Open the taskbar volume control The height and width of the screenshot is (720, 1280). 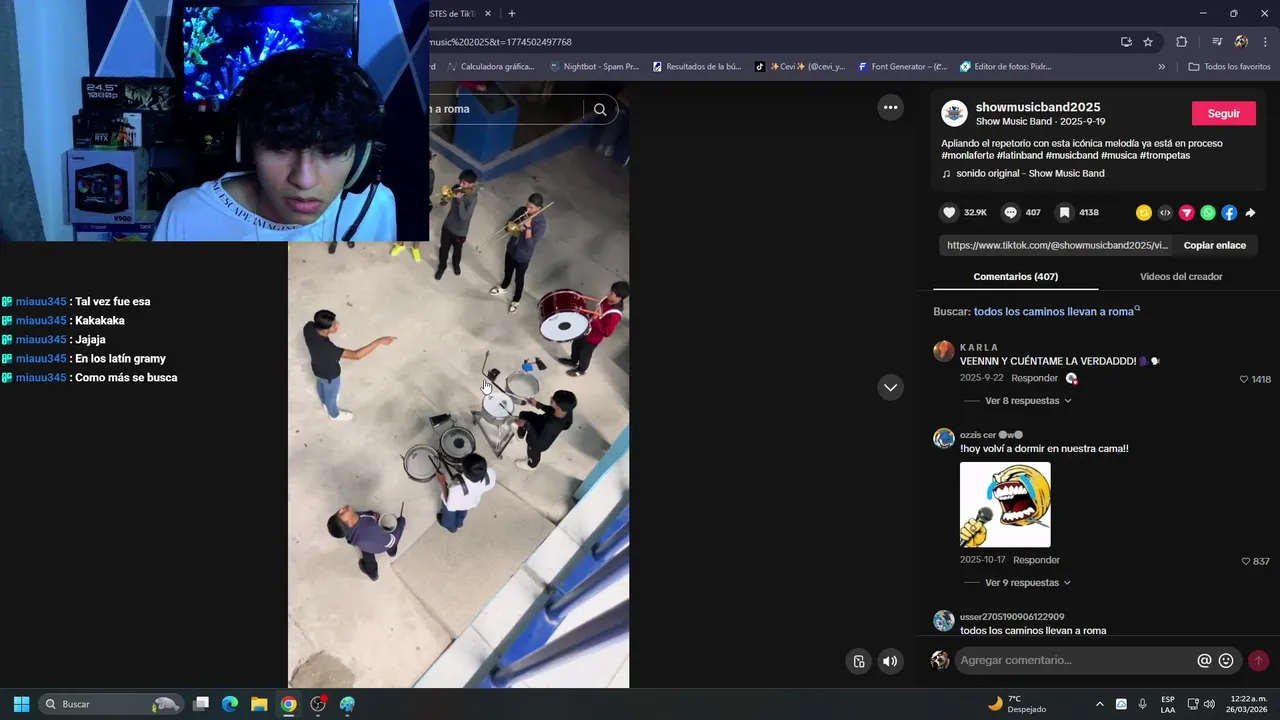click(1209, 704)
